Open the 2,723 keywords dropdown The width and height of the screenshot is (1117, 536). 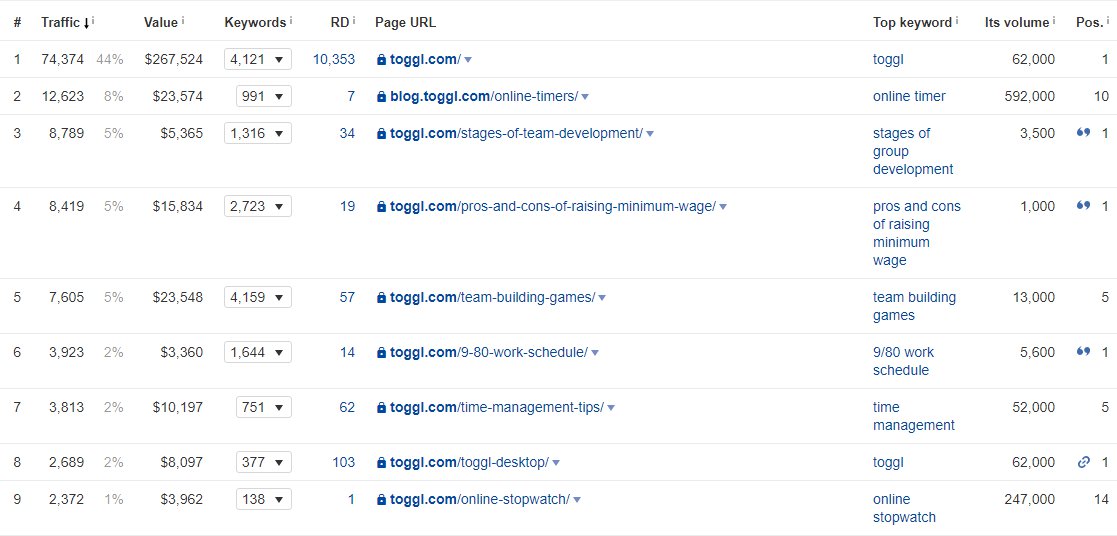(x=257, y=206)
